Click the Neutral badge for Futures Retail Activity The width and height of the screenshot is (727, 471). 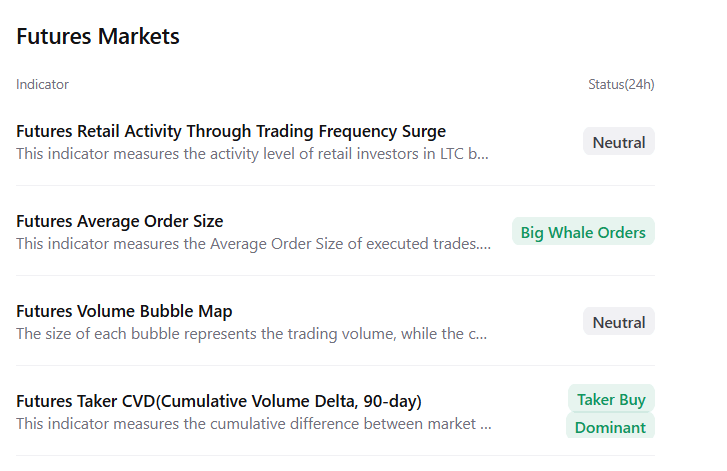618,142
